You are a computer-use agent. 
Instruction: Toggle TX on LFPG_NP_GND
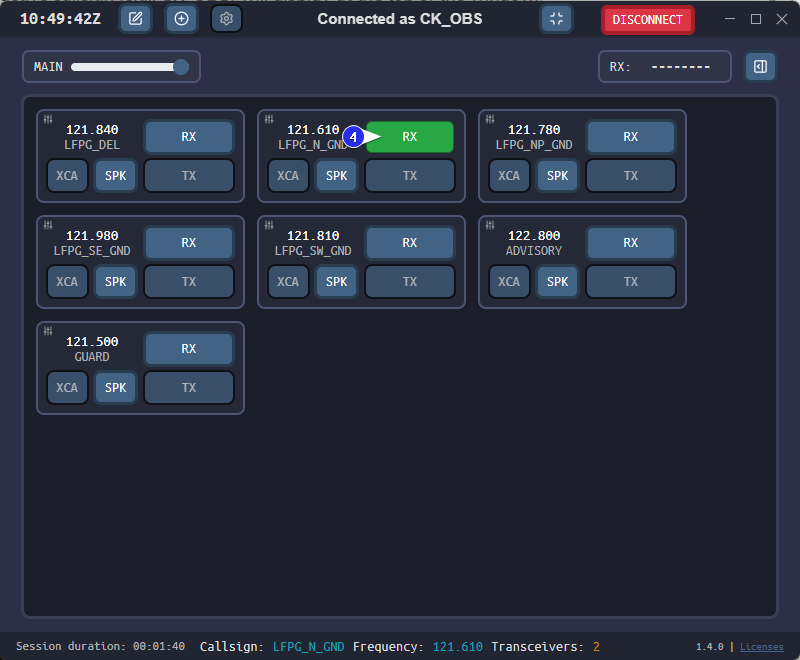(x=631, y=175)
